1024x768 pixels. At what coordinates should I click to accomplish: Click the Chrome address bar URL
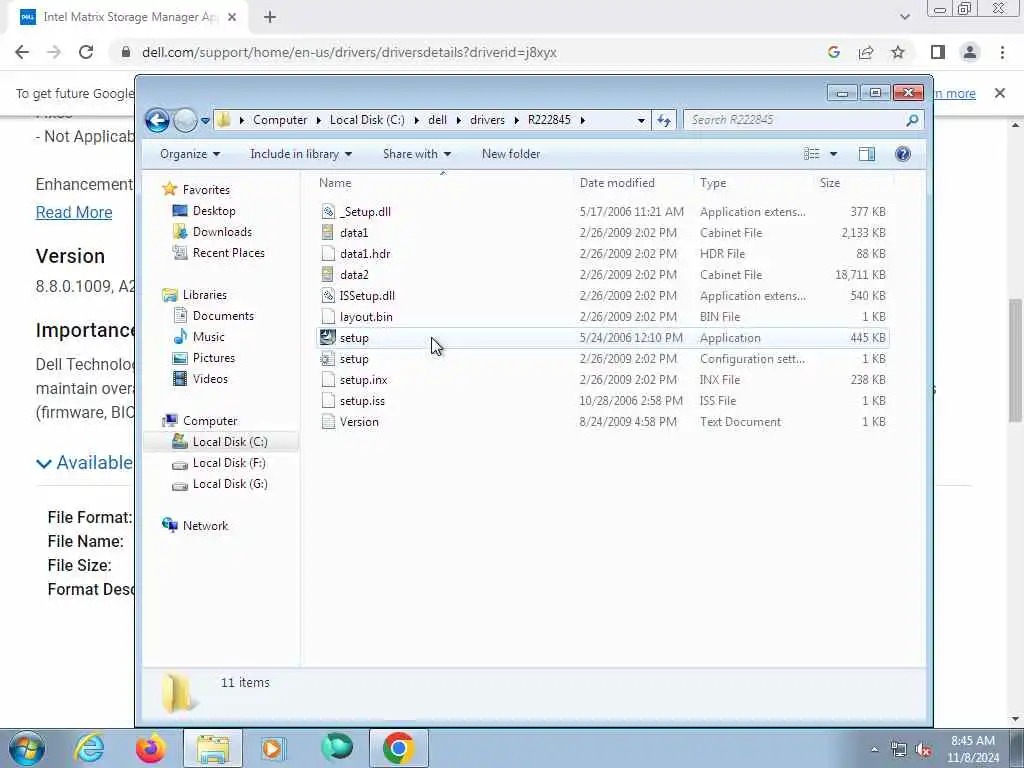coord(349,52)
